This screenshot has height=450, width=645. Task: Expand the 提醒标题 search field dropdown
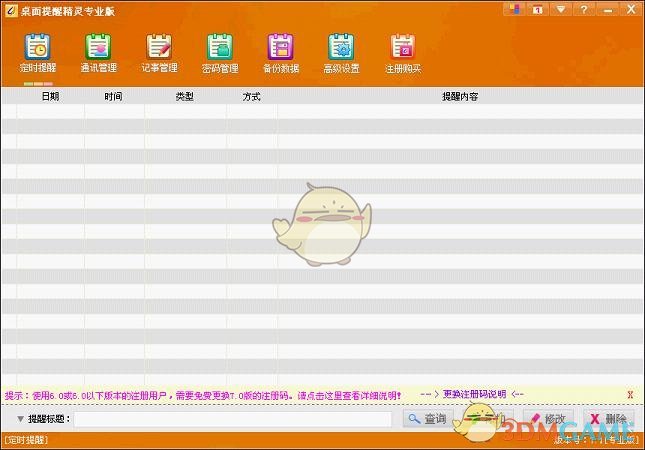click(20, 419)
